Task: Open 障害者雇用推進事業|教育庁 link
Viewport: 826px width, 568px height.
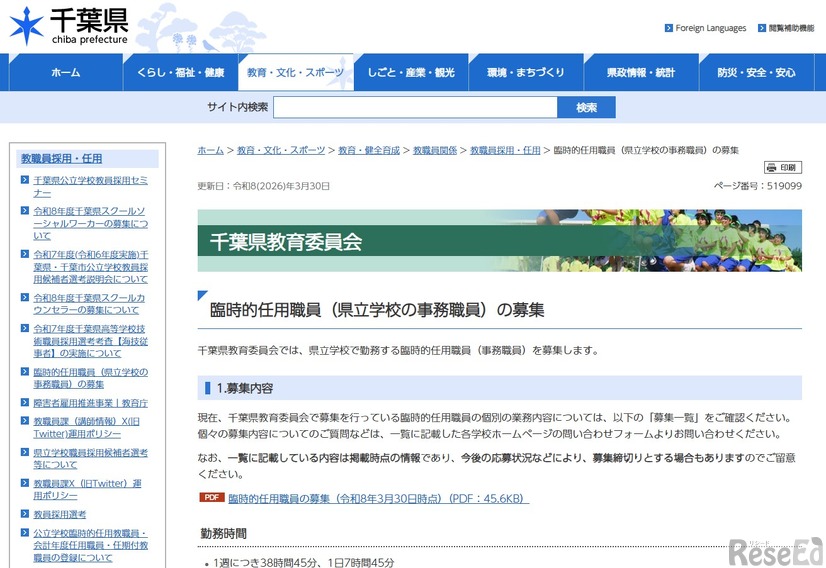Action: [91, 403]
